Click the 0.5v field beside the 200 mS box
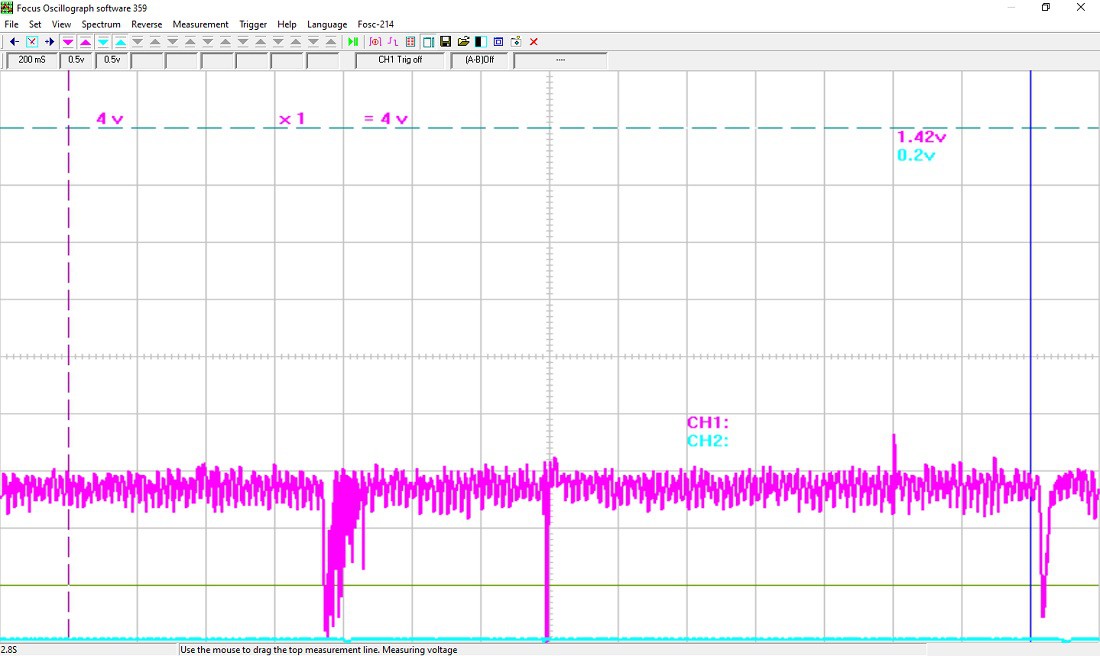 pos(76,60)
